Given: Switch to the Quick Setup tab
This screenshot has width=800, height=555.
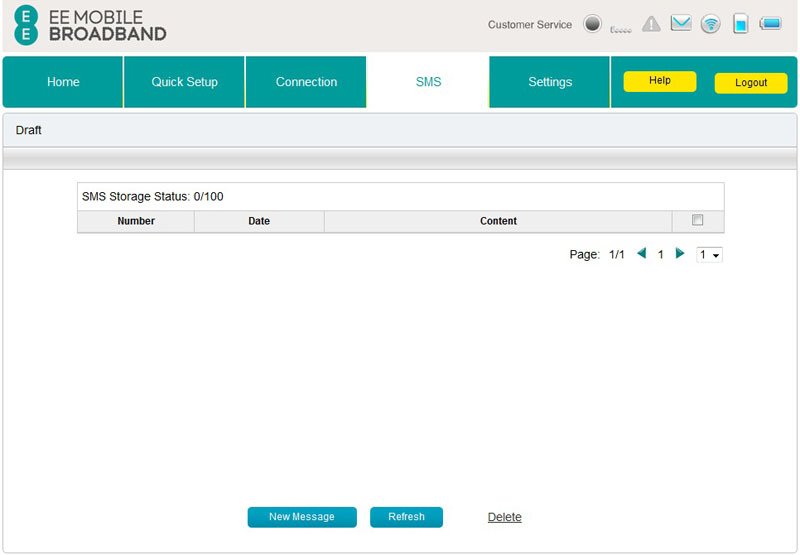Looking at the screenshot, I should point(184,82).
